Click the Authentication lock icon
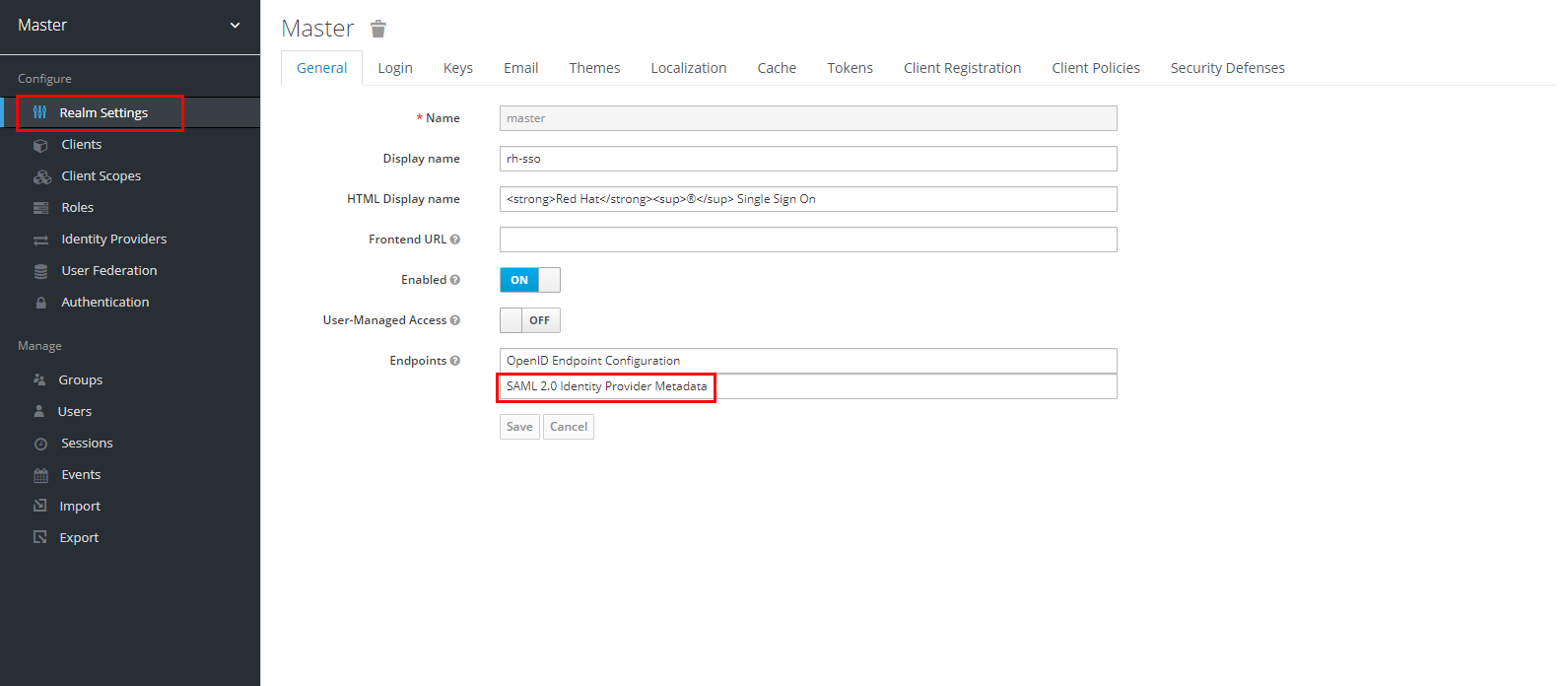This screenshot has width=1568, height=686. [x=40, y=303]
